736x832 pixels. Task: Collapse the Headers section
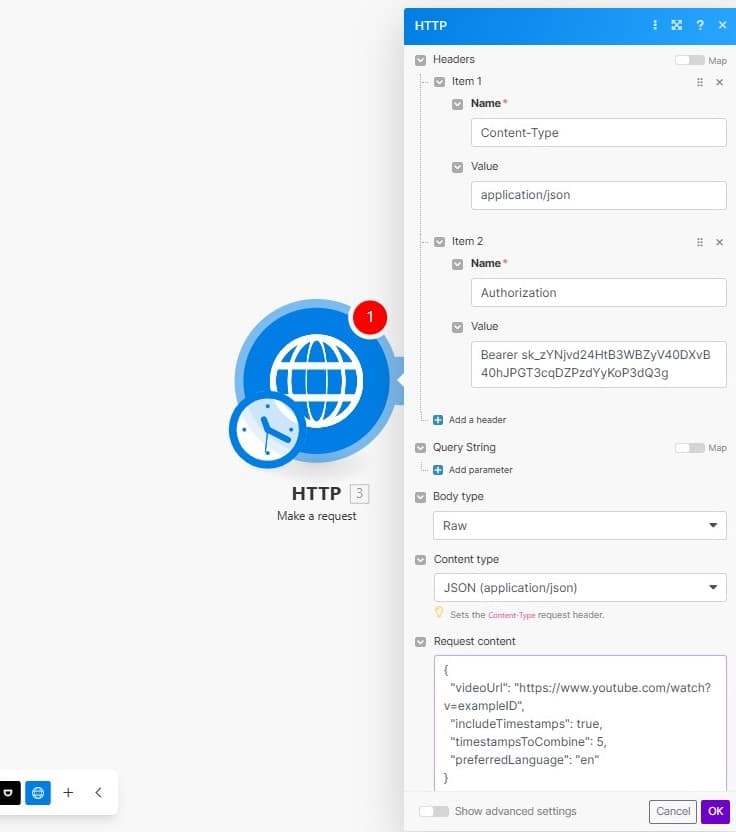tap(420, 60)
